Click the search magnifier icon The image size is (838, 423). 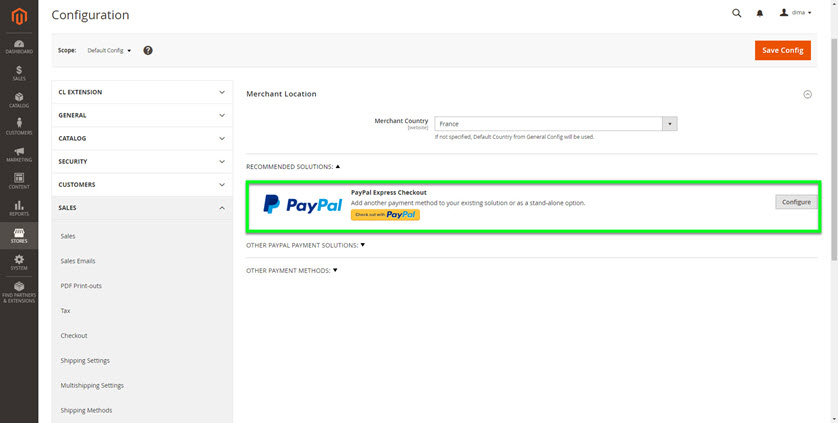pyautogui.click(x=736, y=13)
